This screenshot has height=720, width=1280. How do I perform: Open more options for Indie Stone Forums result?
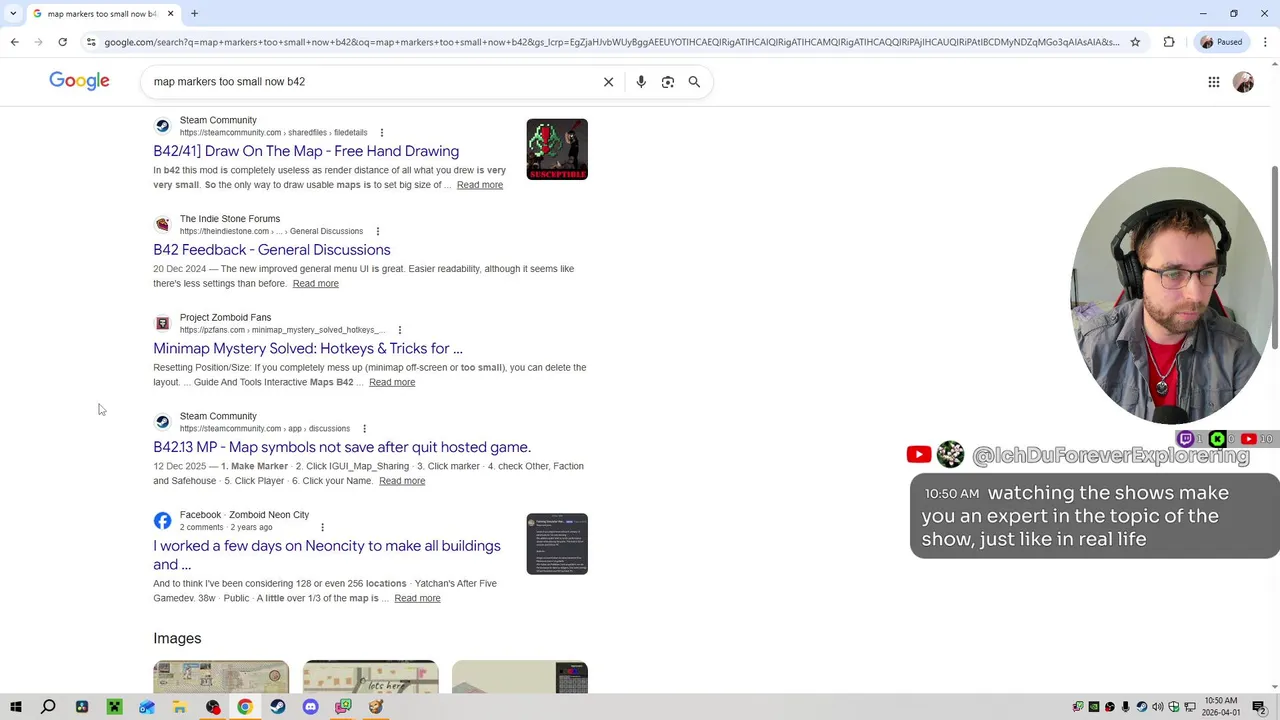(377, 232)
